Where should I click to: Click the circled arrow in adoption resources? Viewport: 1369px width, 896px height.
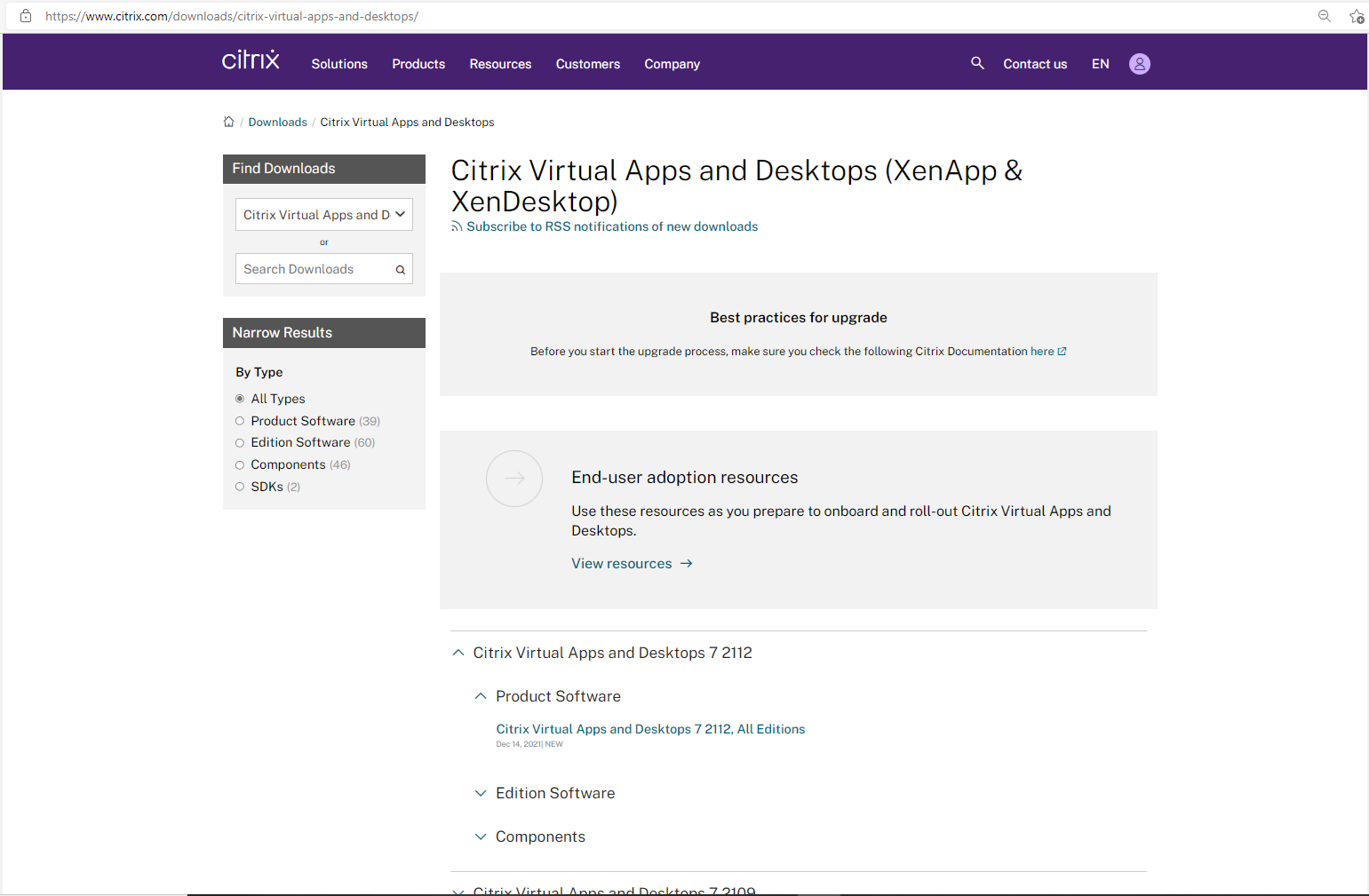514,479
